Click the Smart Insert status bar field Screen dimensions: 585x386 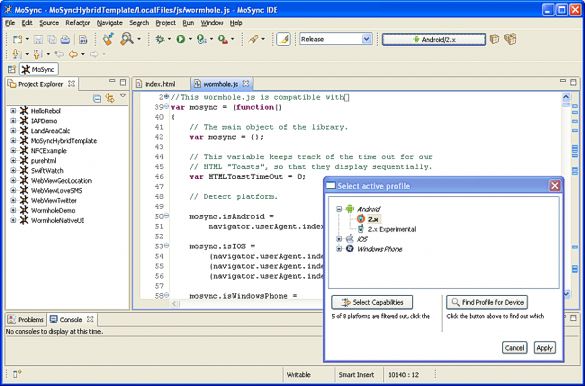[356, 375]
